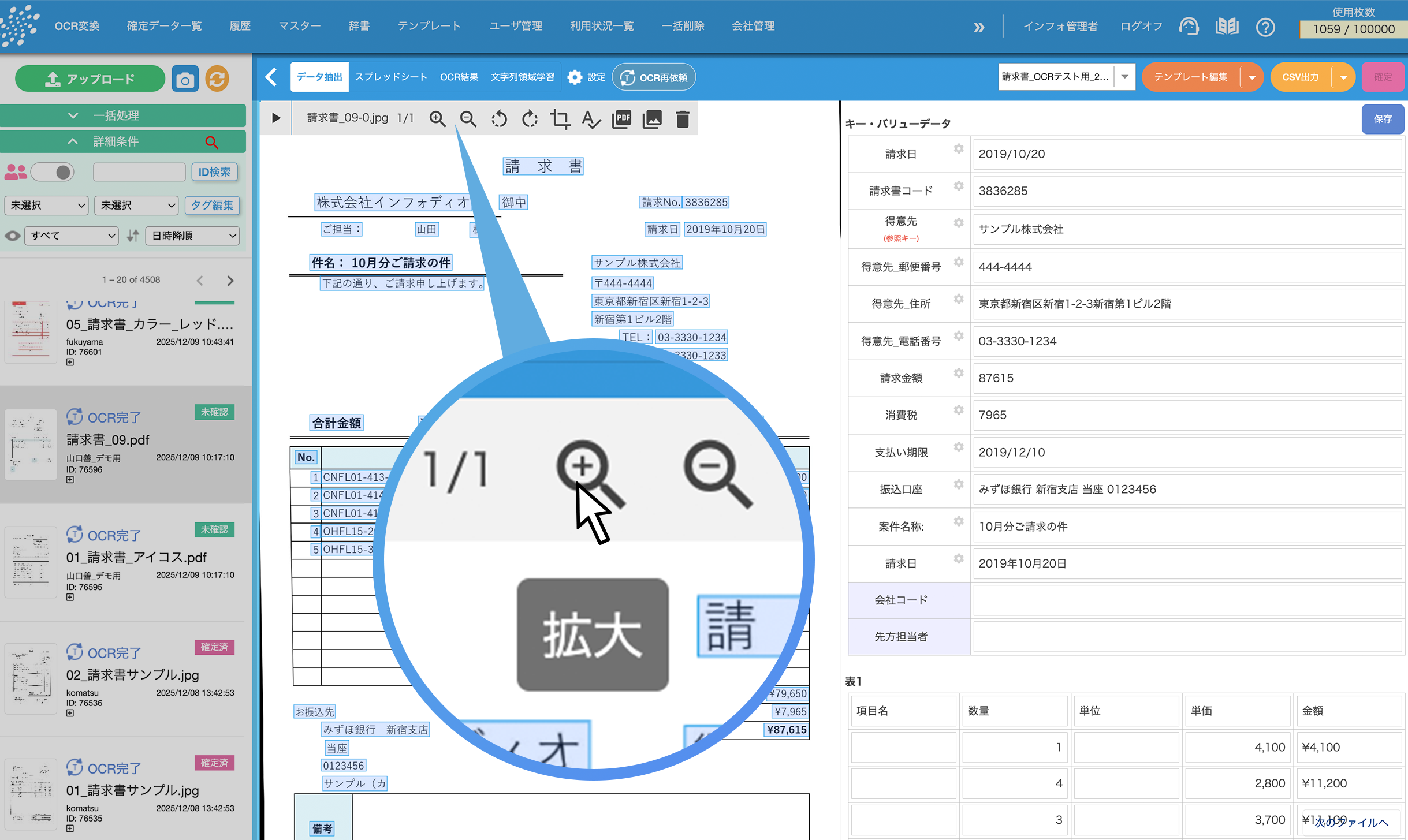Open the help icon in the top bar
Viewport: 1408px width, 840px height.
[x=1265, y=27]
